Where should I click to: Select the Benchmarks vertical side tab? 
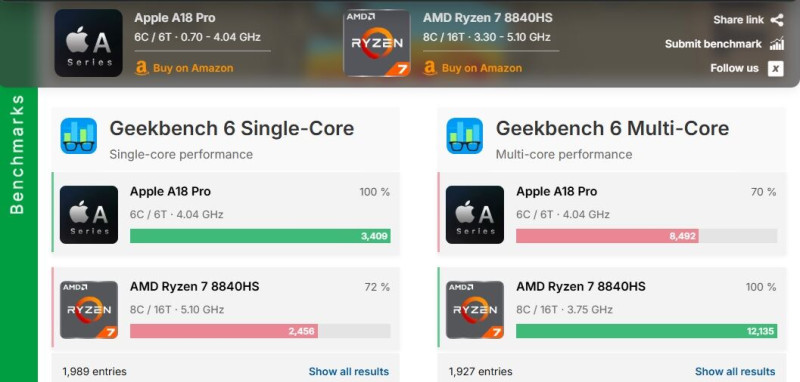click(18, 155)
